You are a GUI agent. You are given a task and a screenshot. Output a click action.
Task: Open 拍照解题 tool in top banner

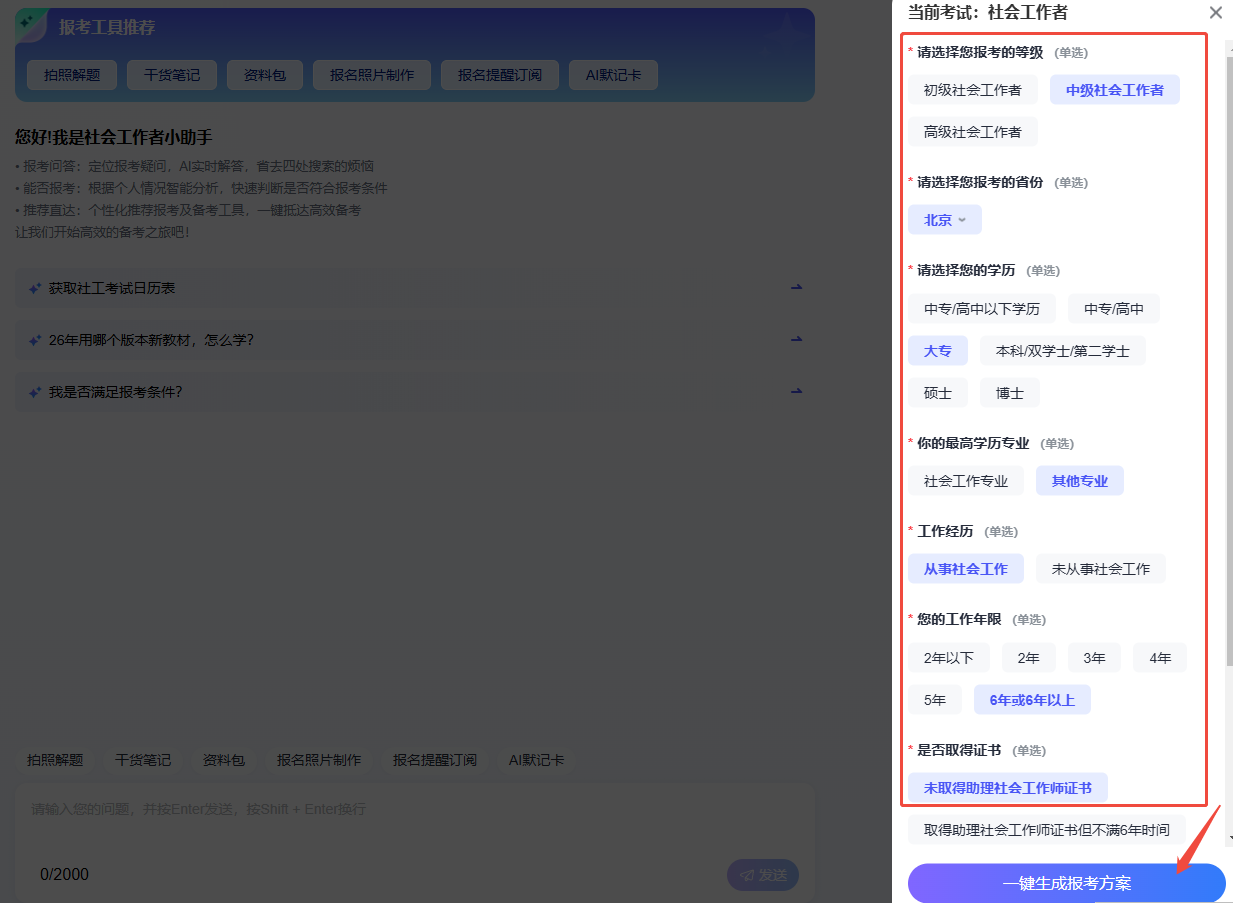(x=72, y=75)
